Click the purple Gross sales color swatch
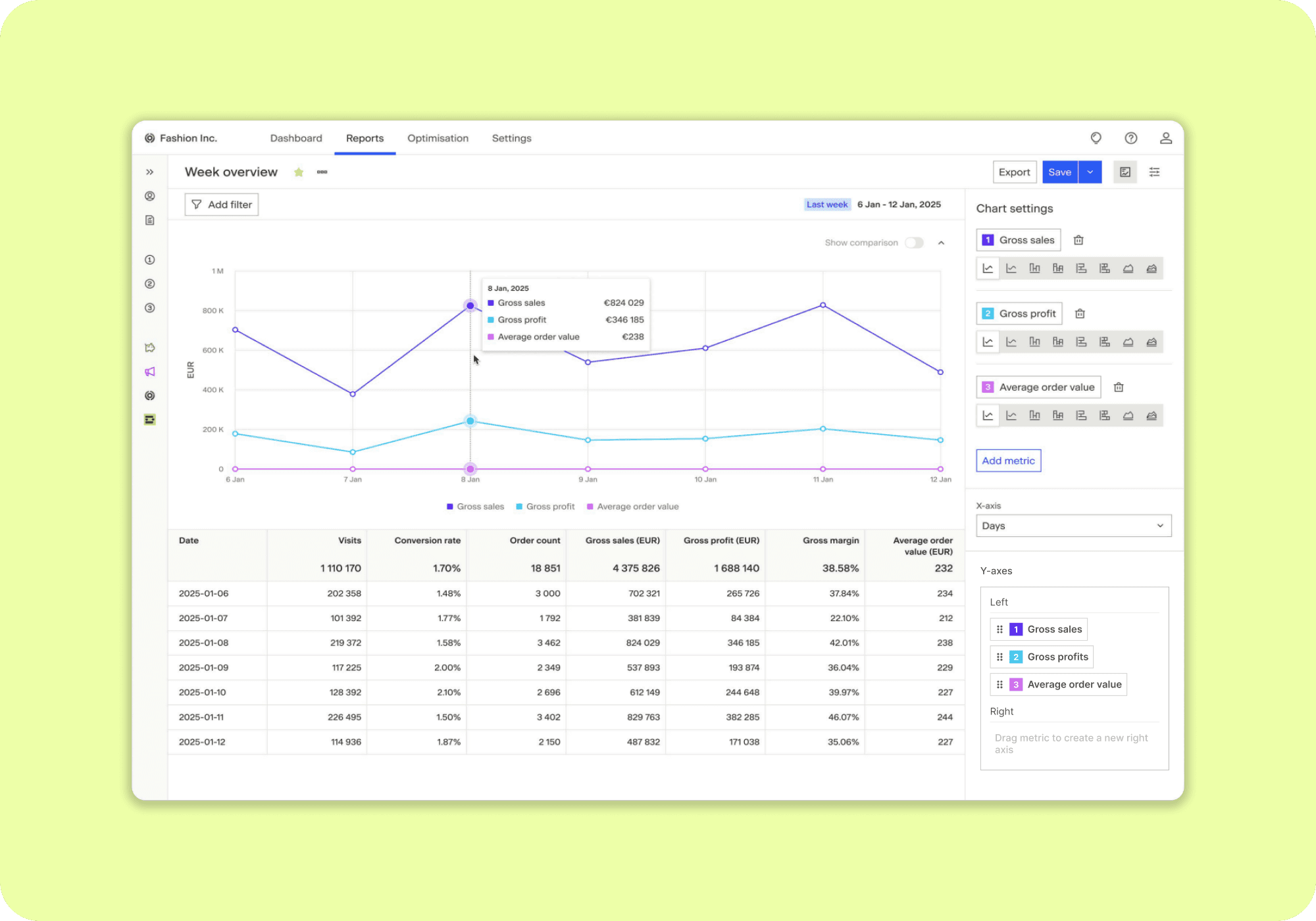This screenshot has width=1316, height=921. click(x=988, y=240)
